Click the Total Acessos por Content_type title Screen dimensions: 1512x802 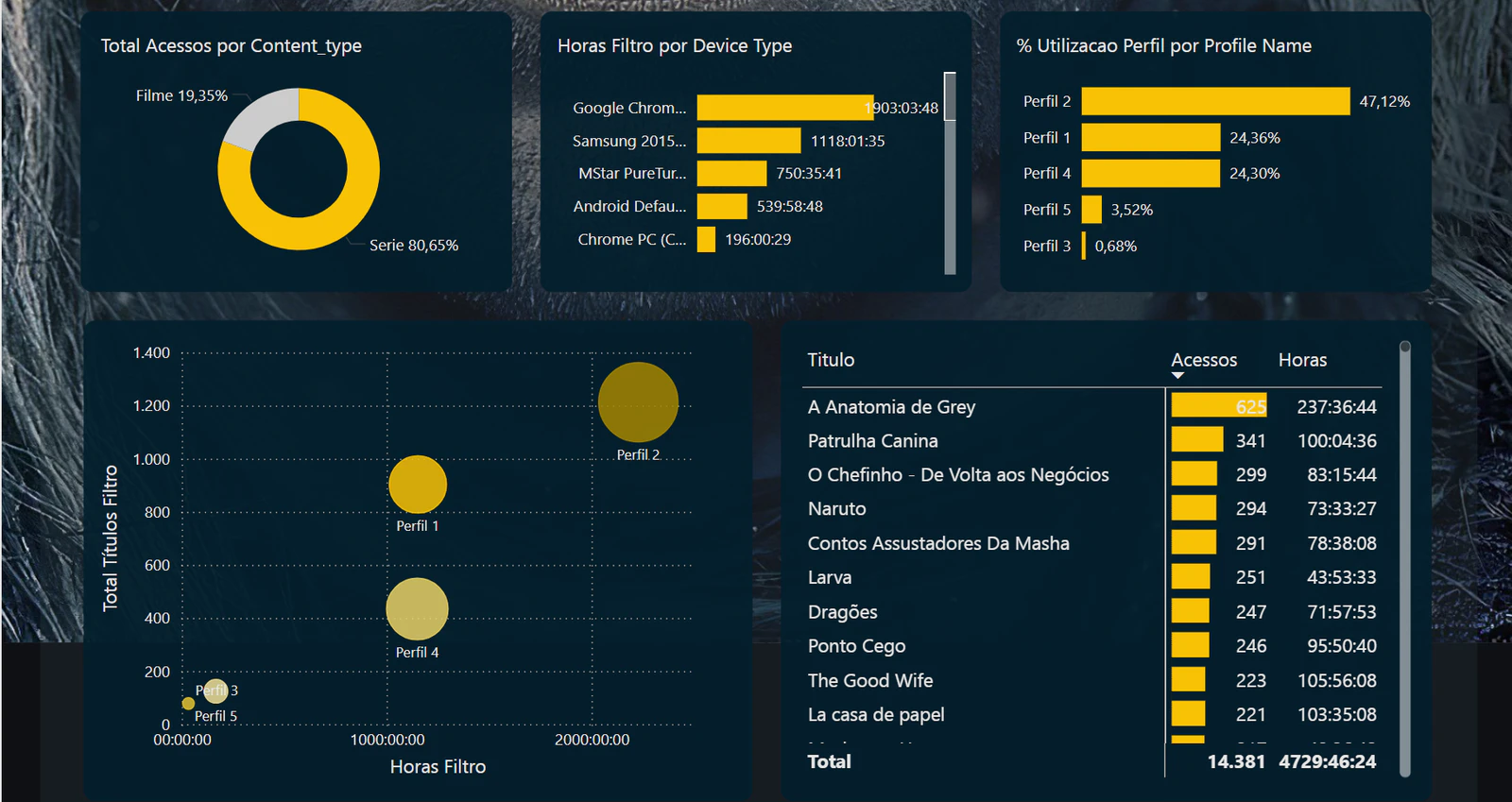[x=232, y=46]
